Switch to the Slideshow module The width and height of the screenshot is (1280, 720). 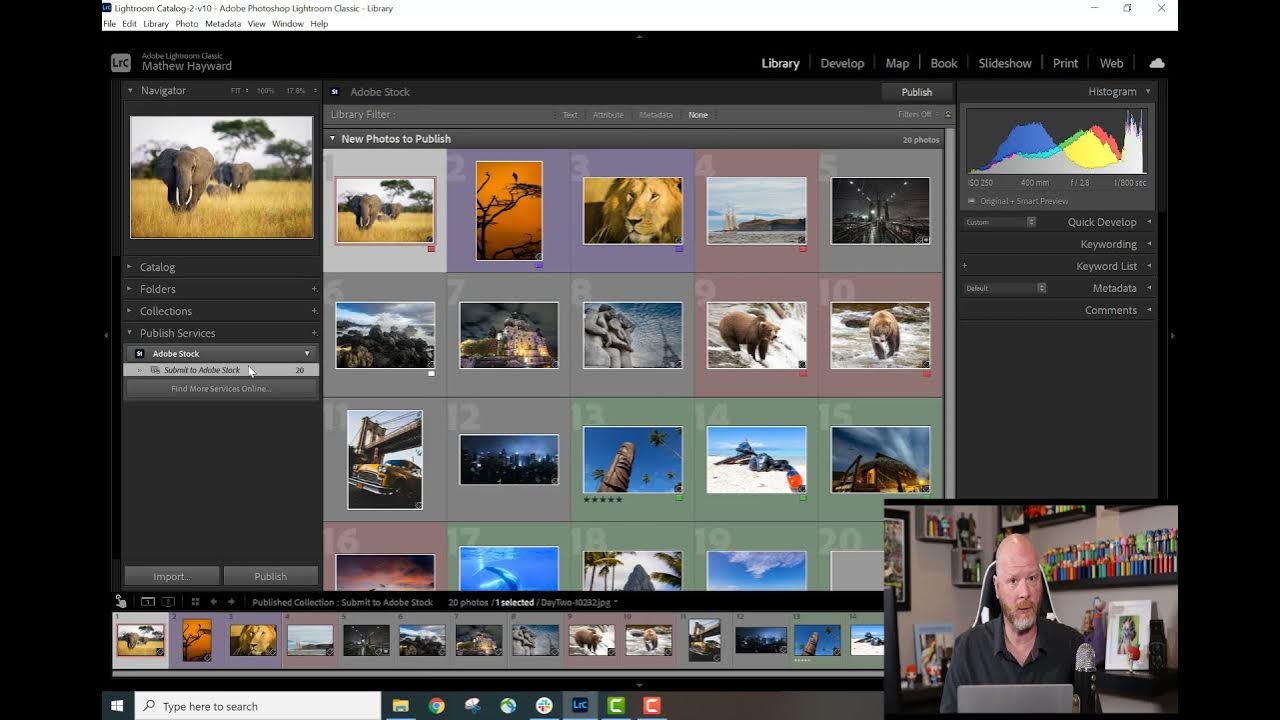coord(1005,63)
